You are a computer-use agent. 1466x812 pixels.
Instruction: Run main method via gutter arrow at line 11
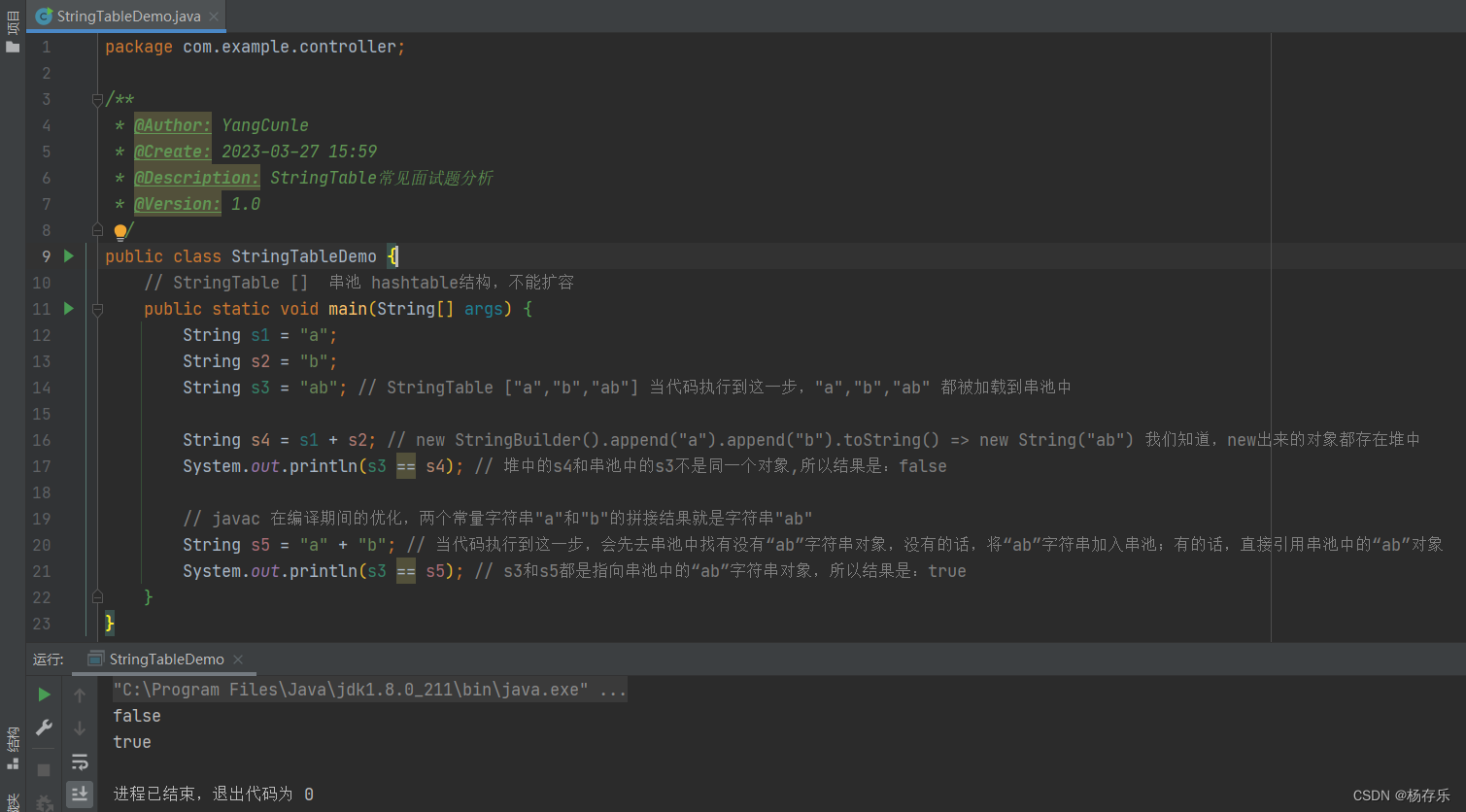pyautogui.click(x=68, y=308)
